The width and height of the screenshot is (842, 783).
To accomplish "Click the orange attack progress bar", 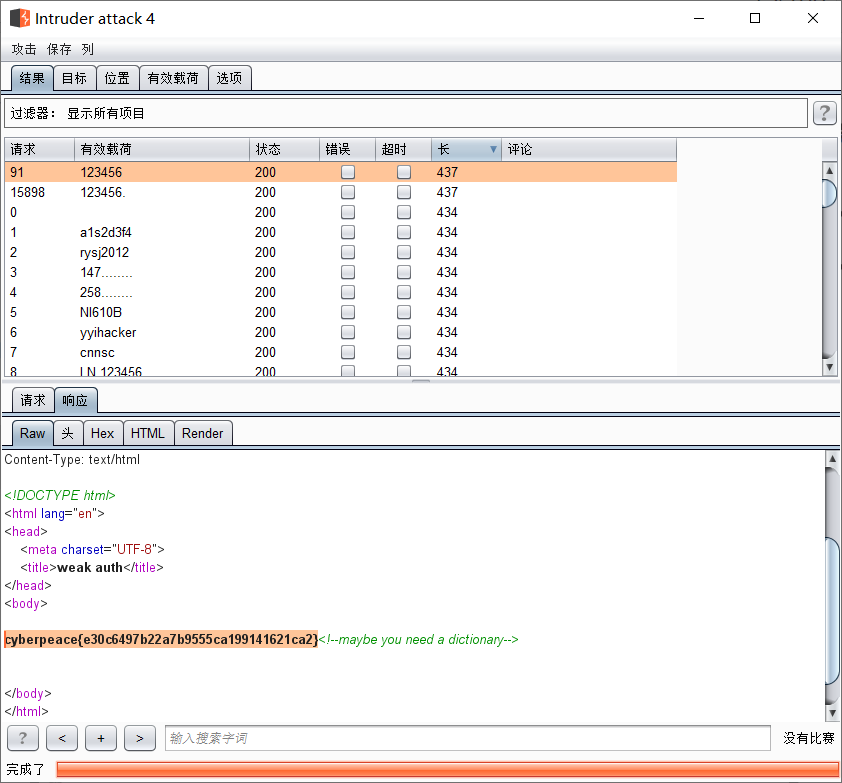I will click(x=447, y=770).
